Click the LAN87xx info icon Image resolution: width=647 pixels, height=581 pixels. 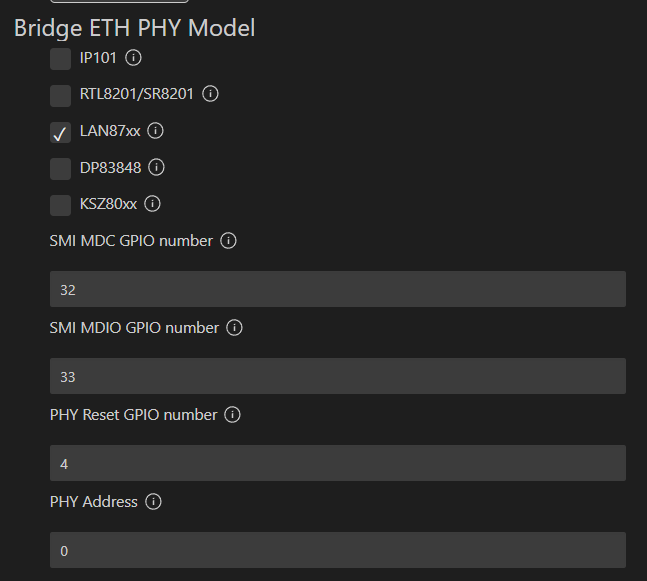tap(155, 131)
